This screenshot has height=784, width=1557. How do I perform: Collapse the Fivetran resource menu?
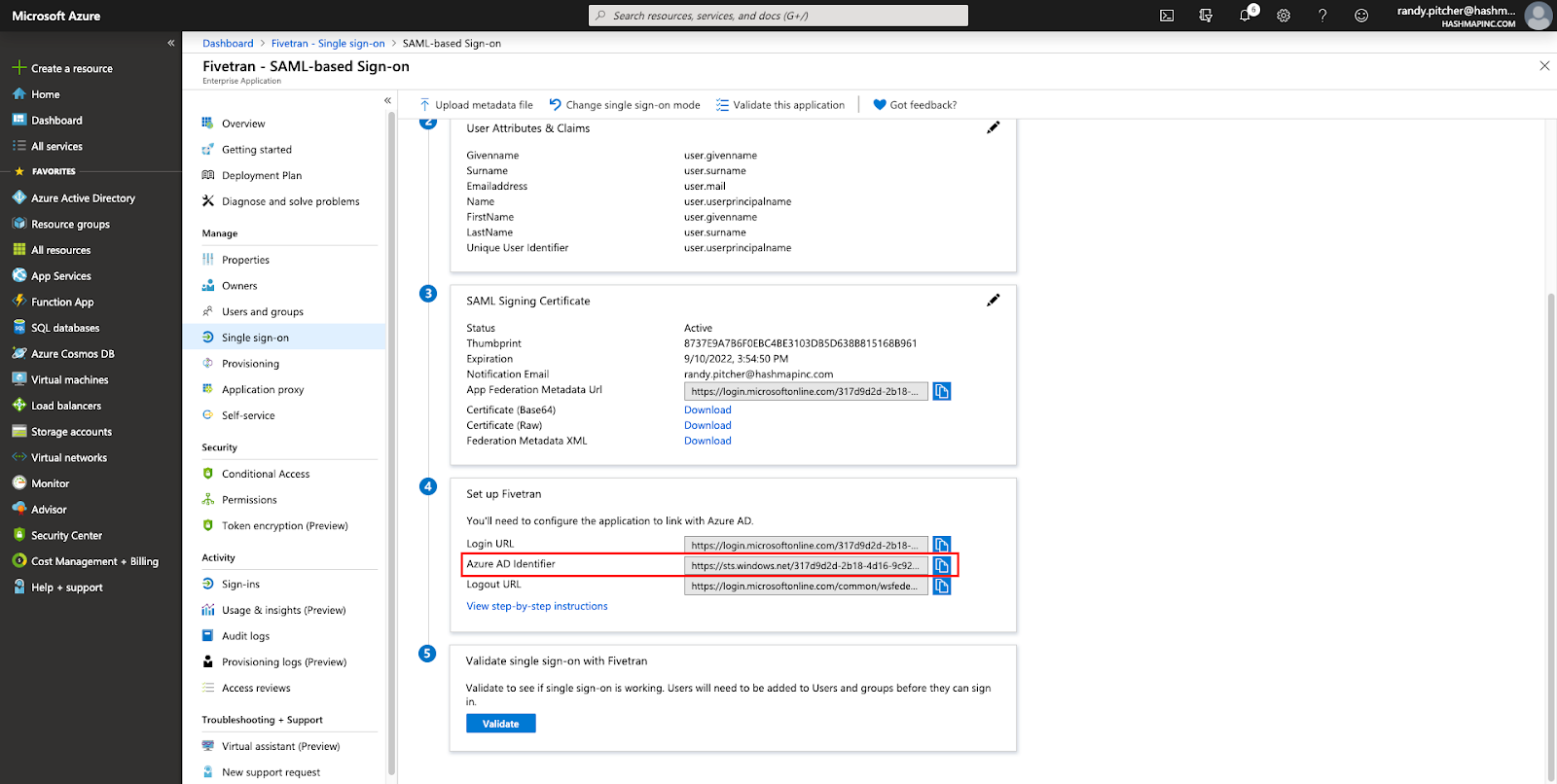387,100
